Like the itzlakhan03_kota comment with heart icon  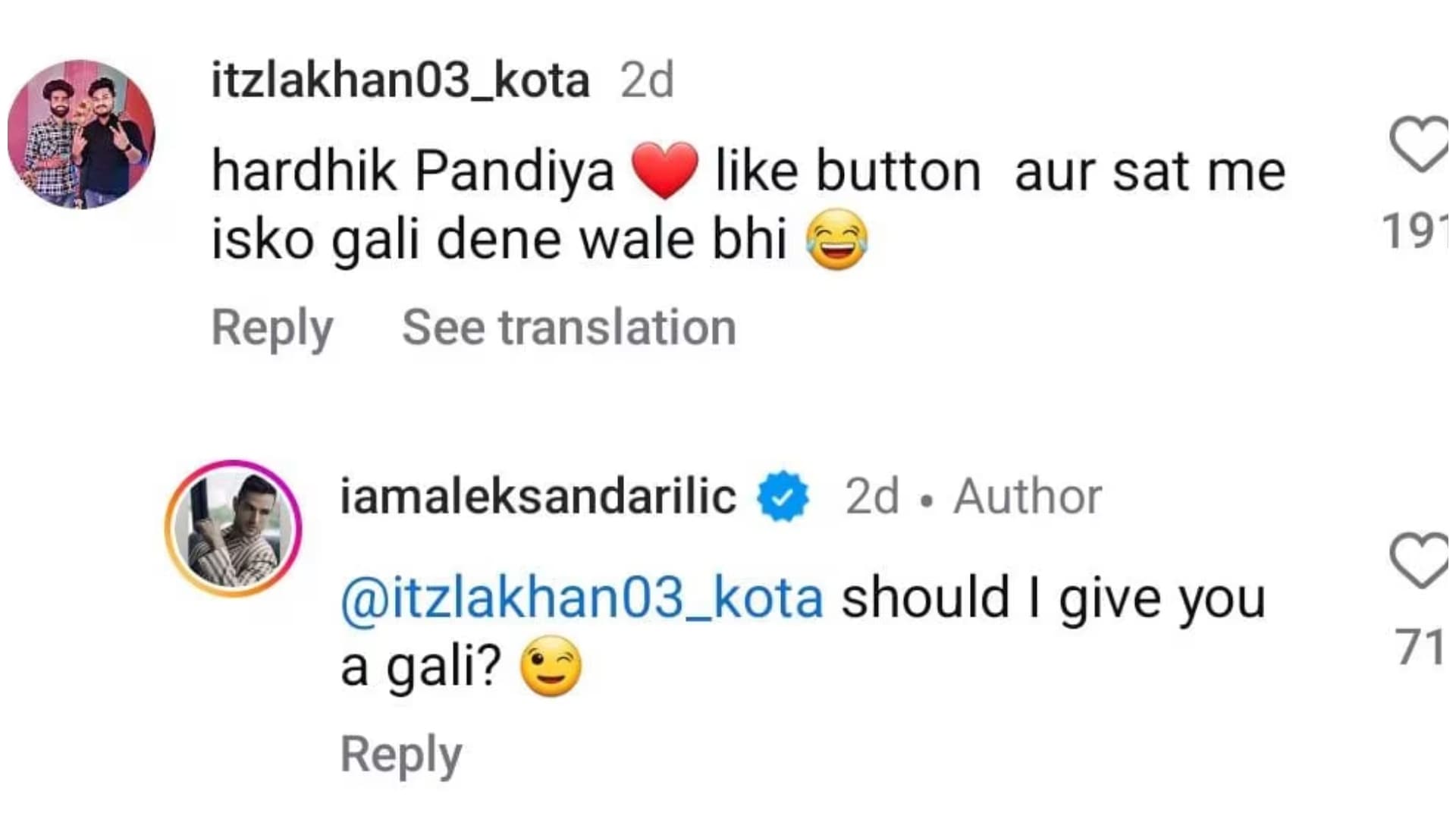pyautogui.click(x=1420, y=144)
